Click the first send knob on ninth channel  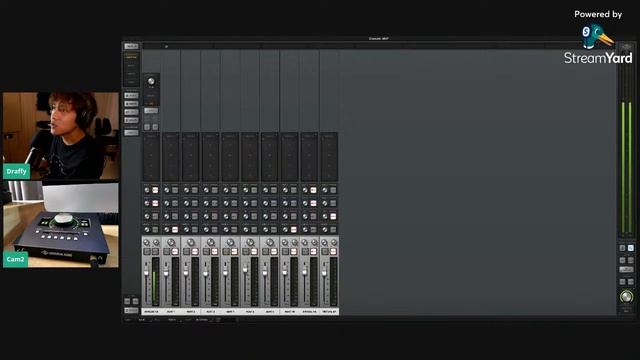tap(305, 190)
